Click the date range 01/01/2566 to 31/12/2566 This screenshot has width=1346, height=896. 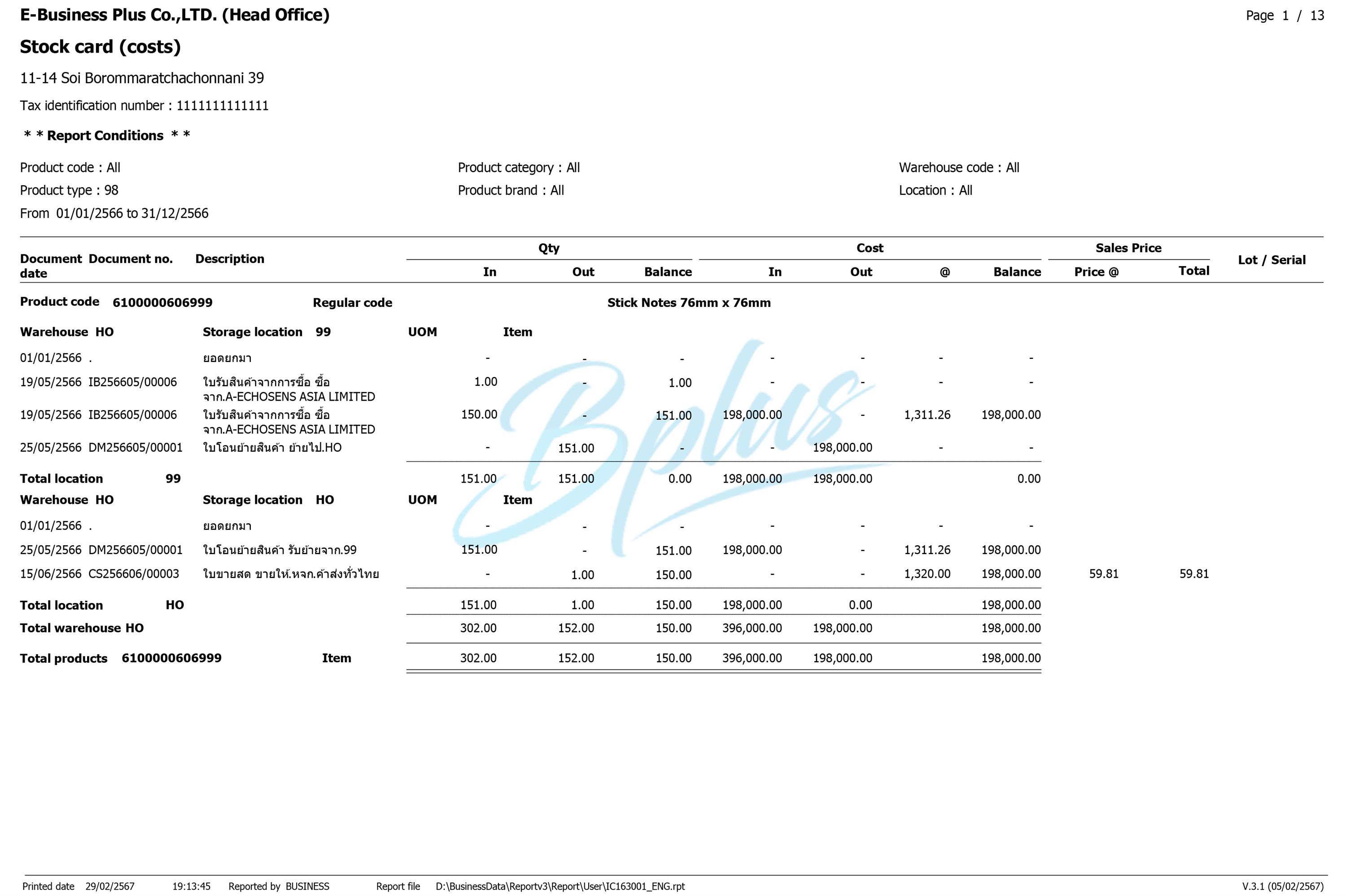point(132,213)
